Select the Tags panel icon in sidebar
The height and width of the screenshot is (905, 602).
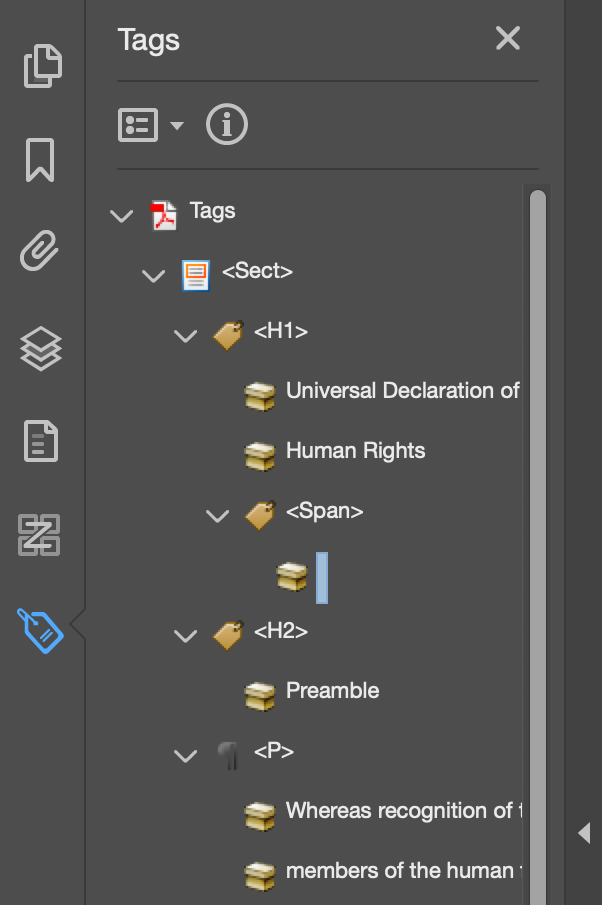pos(41,629)
